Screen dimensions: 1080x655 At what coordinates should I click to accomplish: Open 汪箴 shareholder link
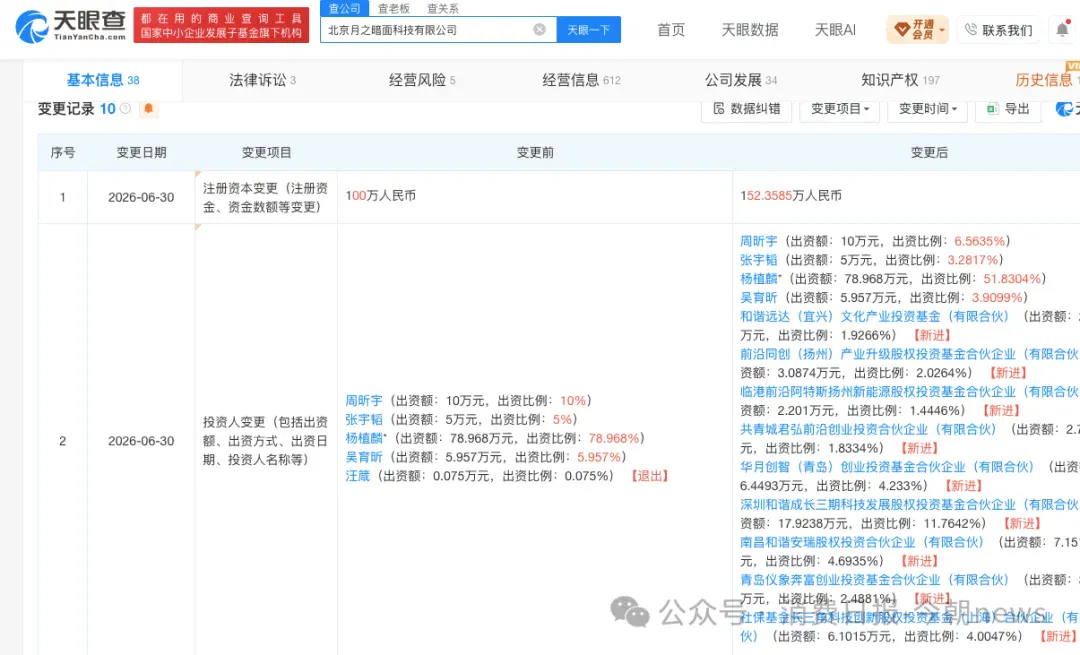pyautogui.click(x=357, y=476)
